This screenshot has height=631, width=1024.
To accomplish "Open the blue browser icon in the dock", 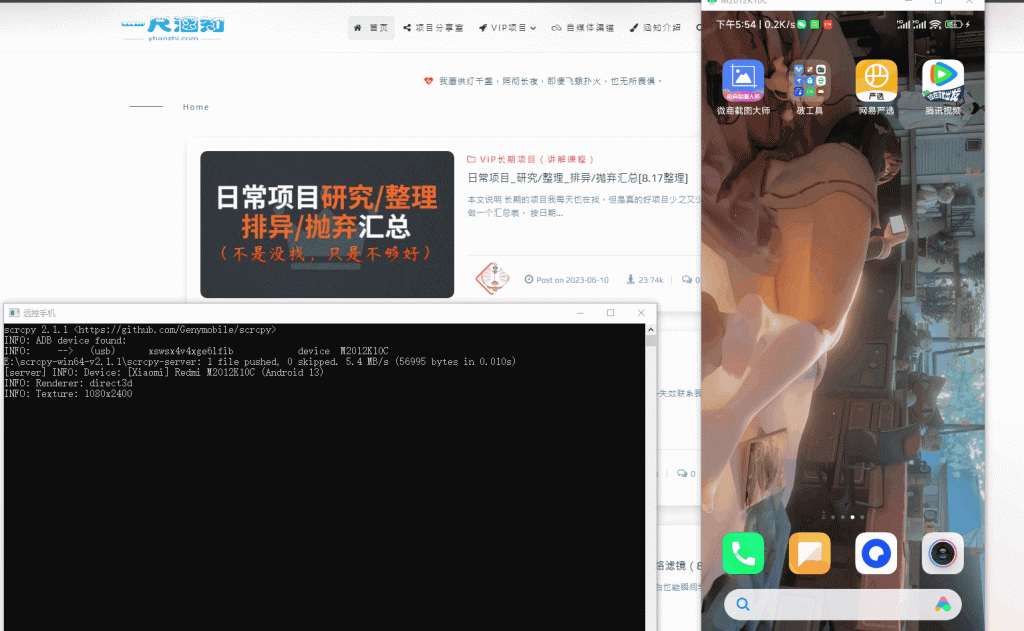I will click(876, 553).
